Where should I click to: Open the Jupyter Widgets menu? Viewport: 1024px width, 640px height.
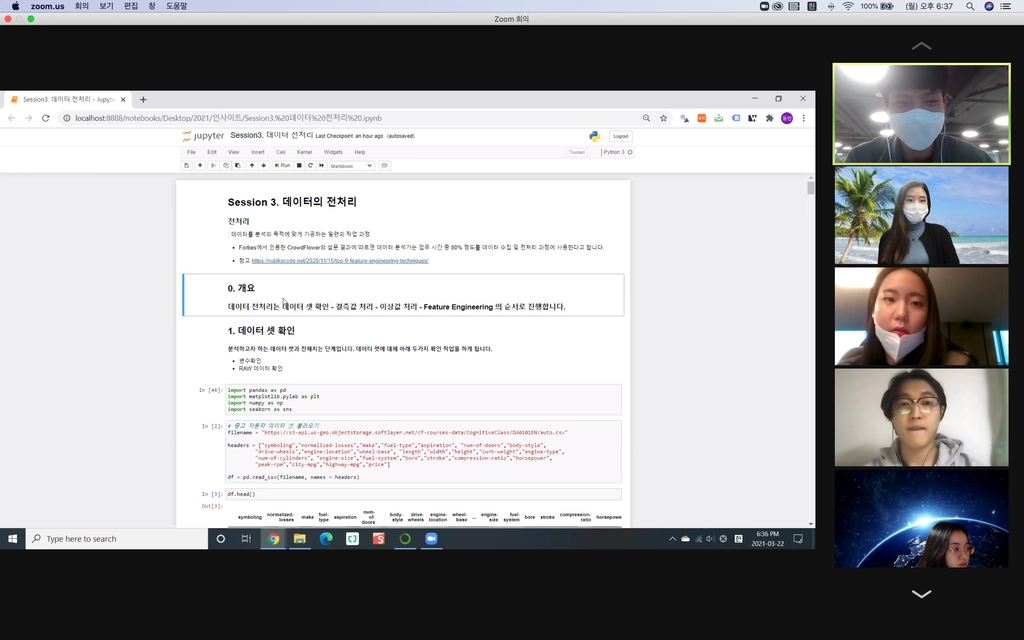click(333, 152)
